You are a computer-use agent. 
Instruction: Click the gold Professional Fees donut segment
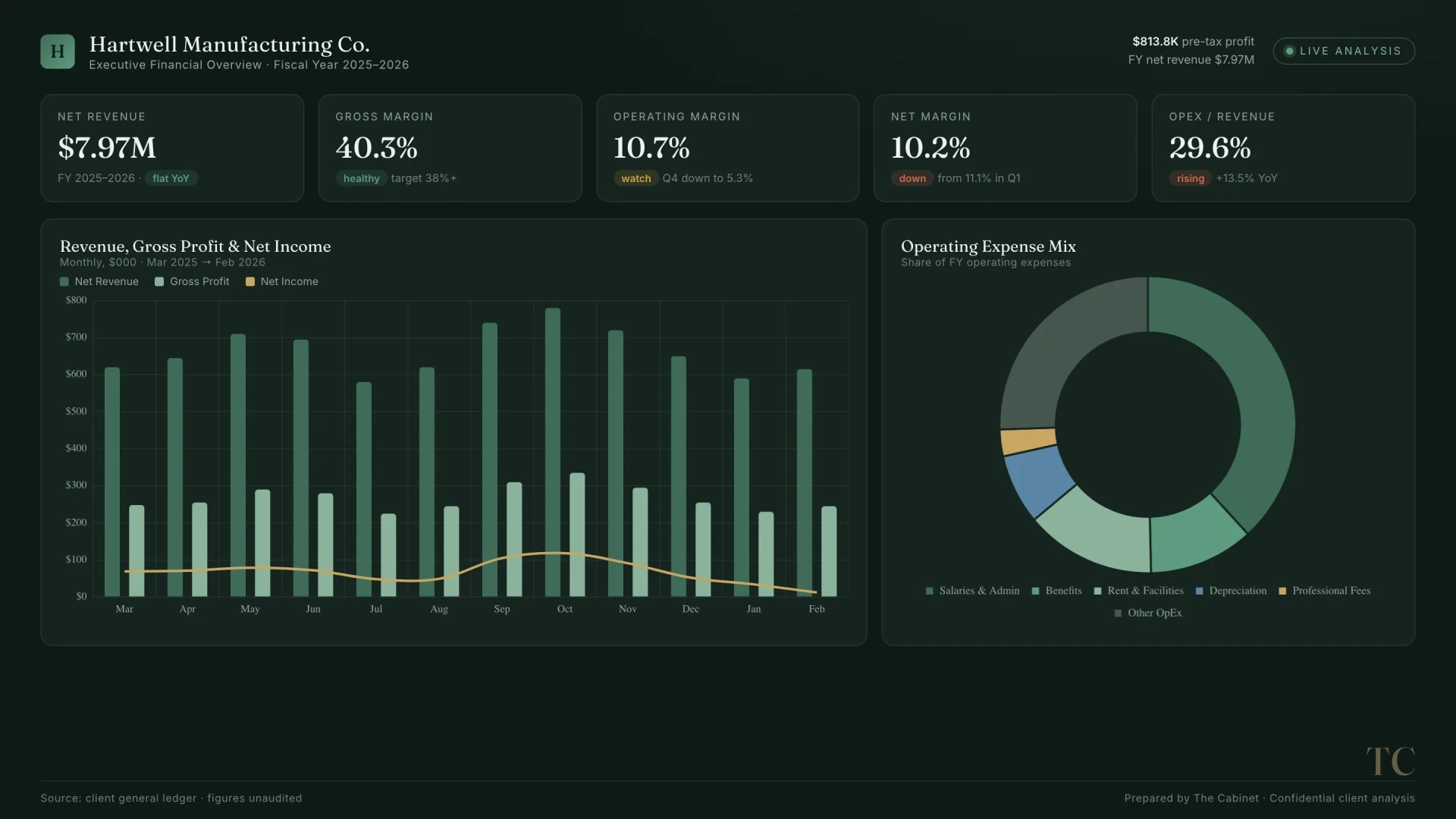pos(1028,441)
